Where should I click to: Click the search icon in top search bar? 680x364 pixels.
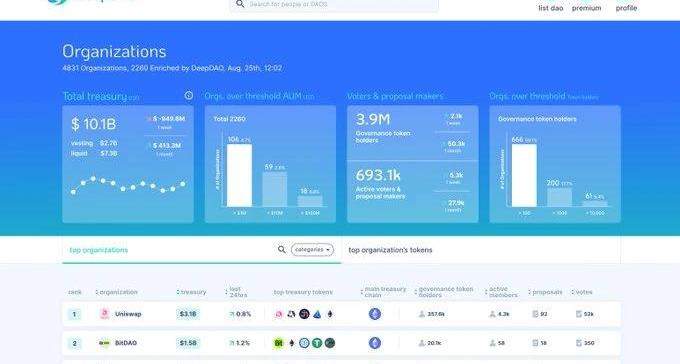click(x=240, y=4)
